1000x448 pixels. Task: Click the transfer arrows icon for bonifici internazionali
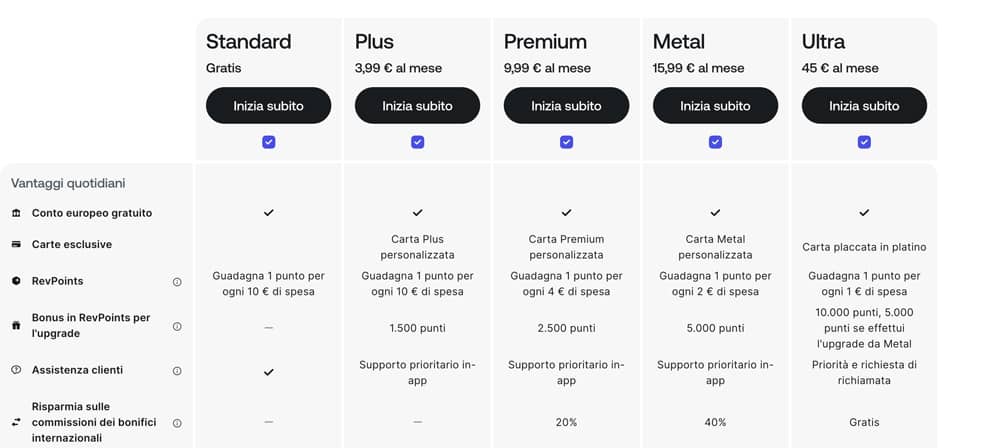(x=16, y=422)
